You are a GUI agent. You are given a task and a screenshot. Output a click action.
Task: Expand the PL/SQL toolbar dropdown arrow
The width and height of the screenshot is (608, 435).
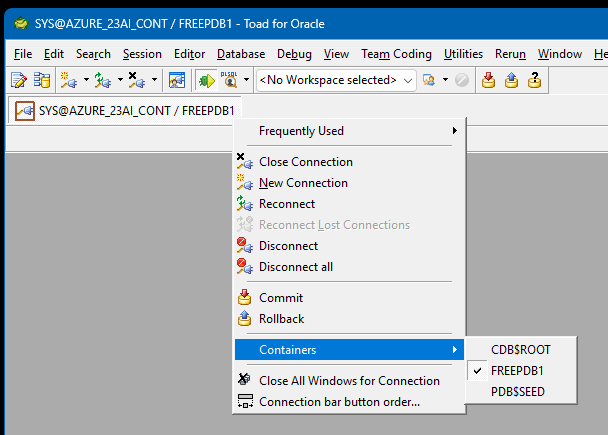246,80
